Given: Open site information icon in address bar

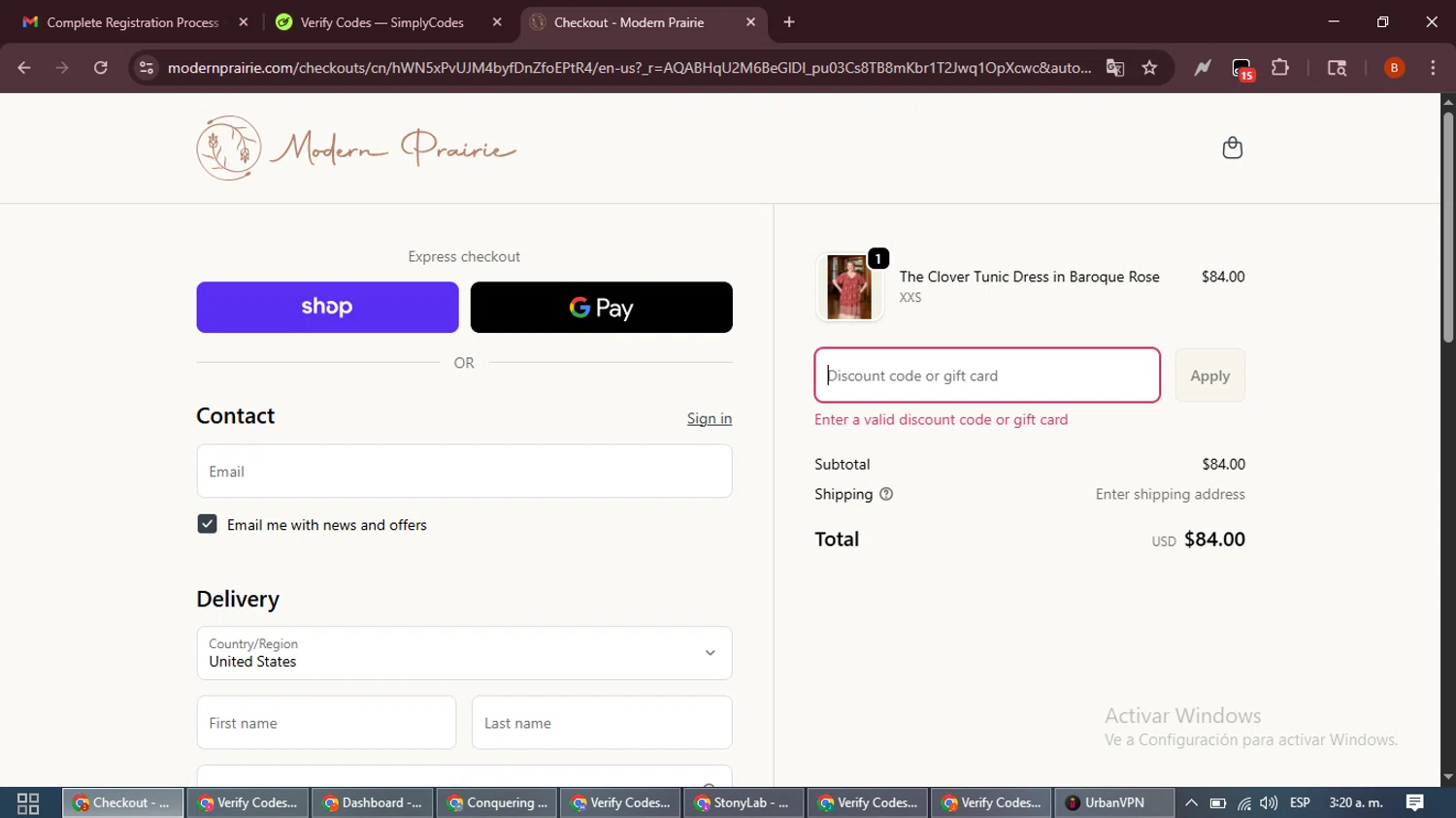Looking at the screenshot, I should point(147,68).
